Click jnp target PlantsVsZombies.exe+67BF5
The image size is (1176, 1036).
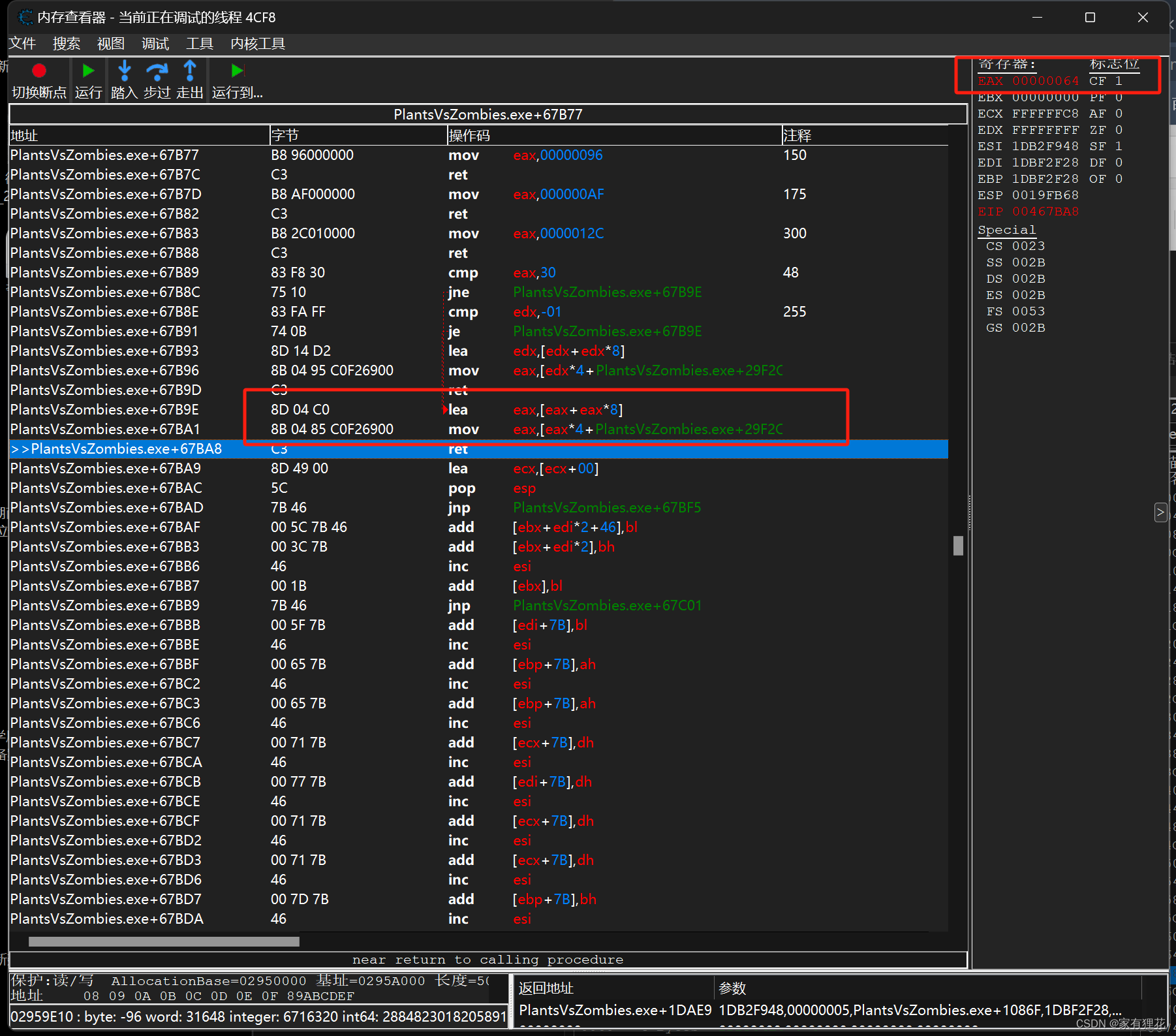(608, 507)
